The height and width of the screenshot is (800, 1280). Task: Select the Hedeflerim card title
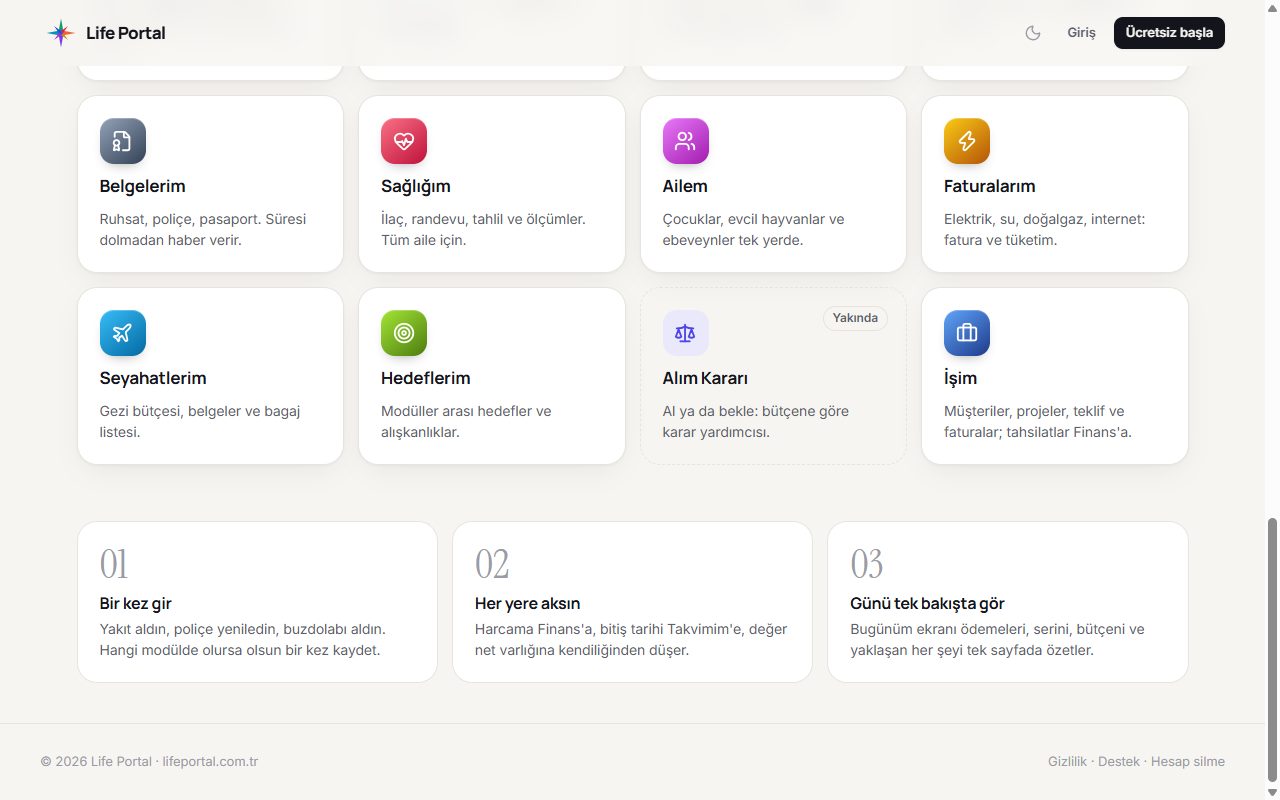426,378
